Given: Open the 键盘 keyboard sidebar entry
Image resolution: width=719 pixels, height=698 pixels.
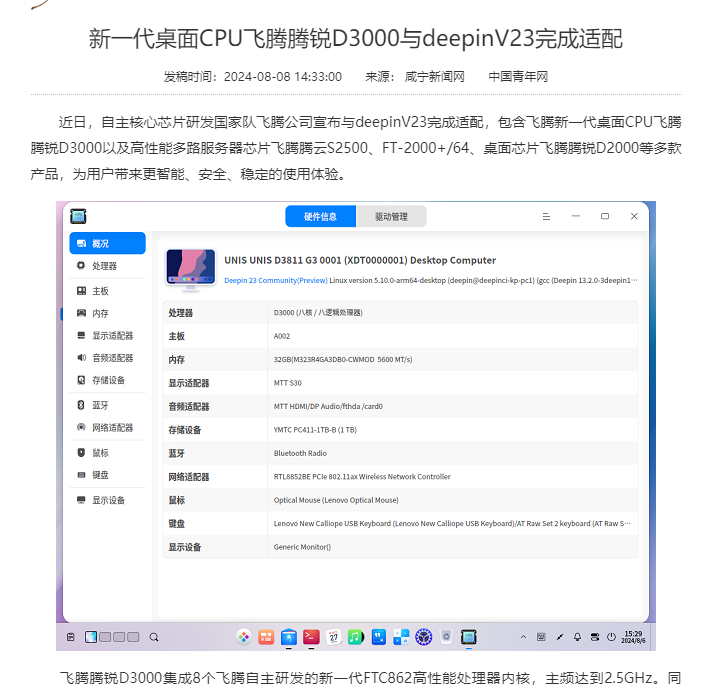Looking at the screenshot, I should coord(107,475).
